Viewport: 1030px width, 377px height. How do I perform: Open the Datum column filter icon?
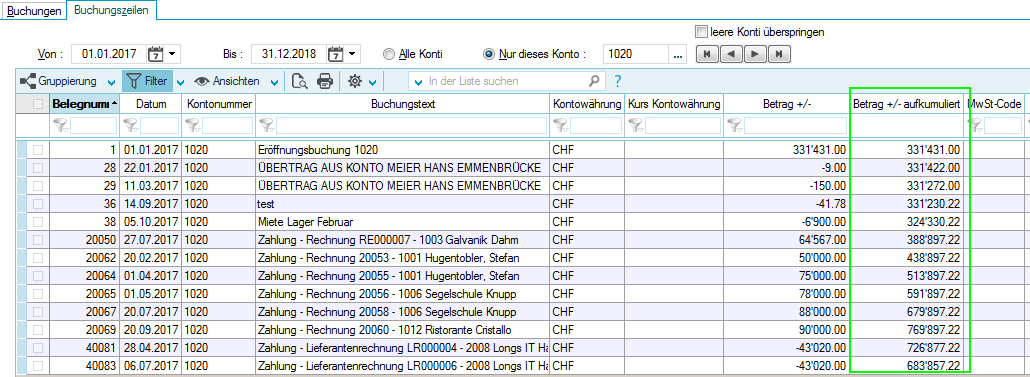(131, 124)
